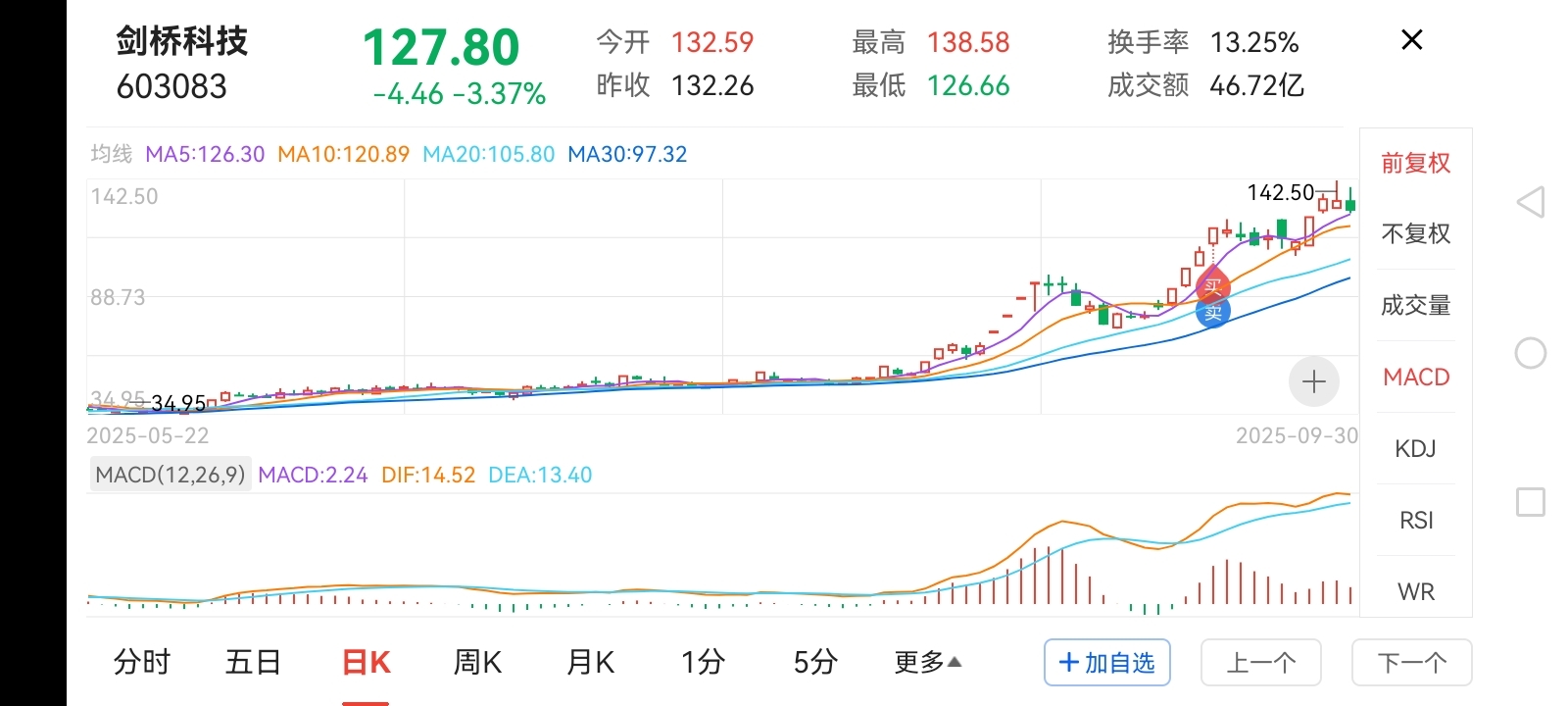Tap trade amount 46.72亿
The width and height of the screenshot is (1568, 706).
point(1256,85)
